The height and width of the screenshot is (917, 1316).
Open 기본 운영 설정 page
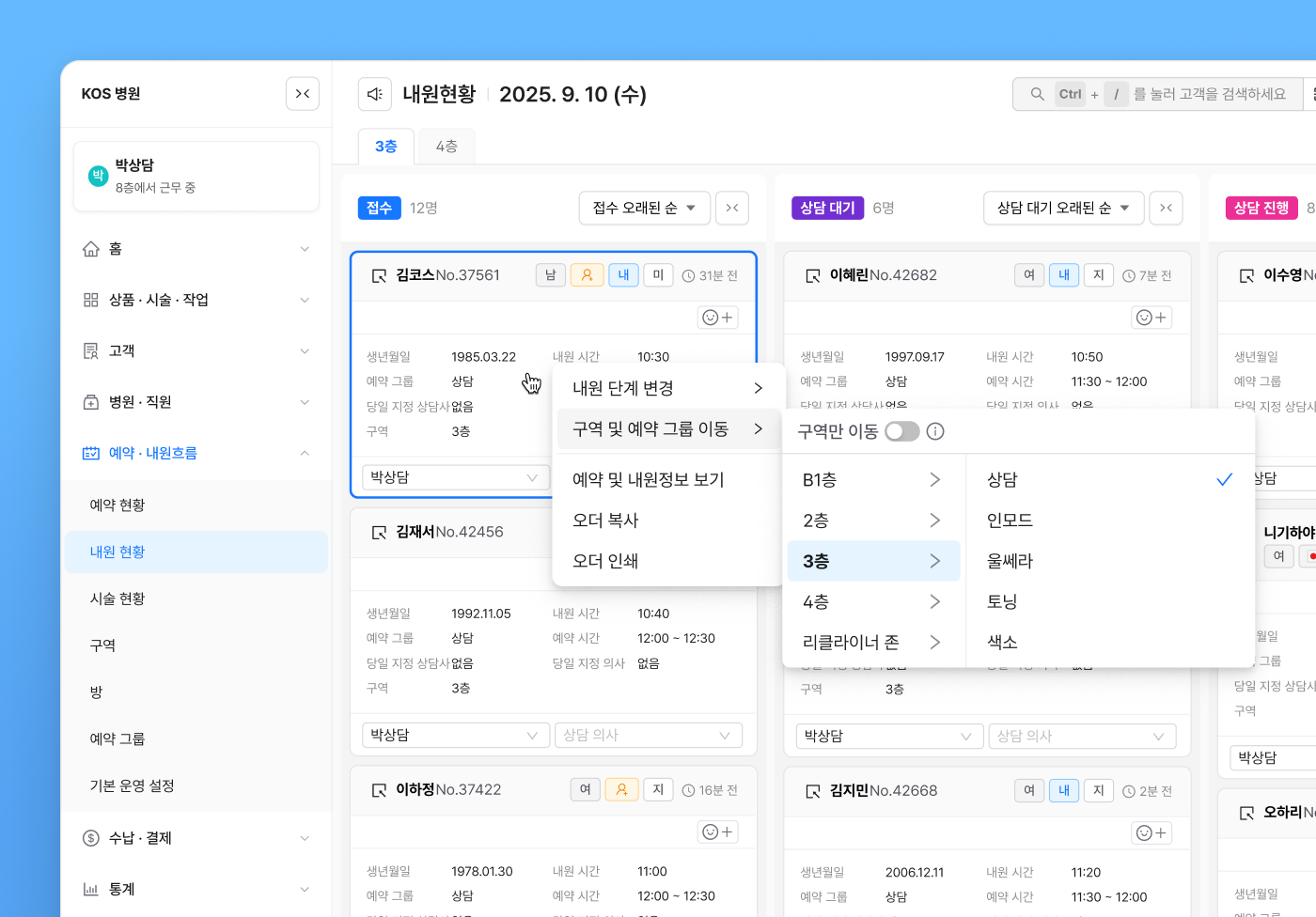click(196, 785)
